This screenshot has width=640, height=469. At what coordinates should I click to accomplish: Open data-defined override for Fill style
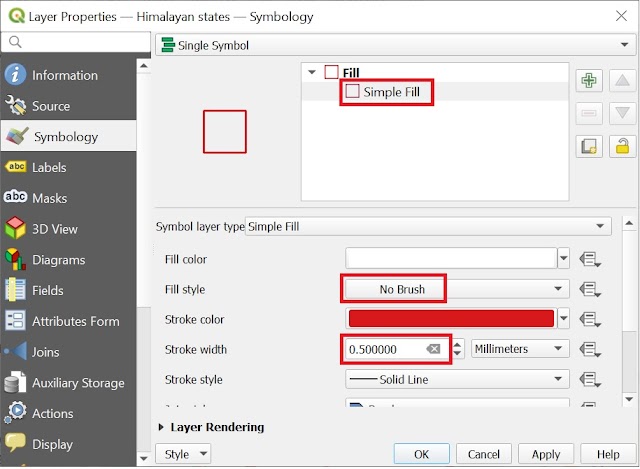589,289
